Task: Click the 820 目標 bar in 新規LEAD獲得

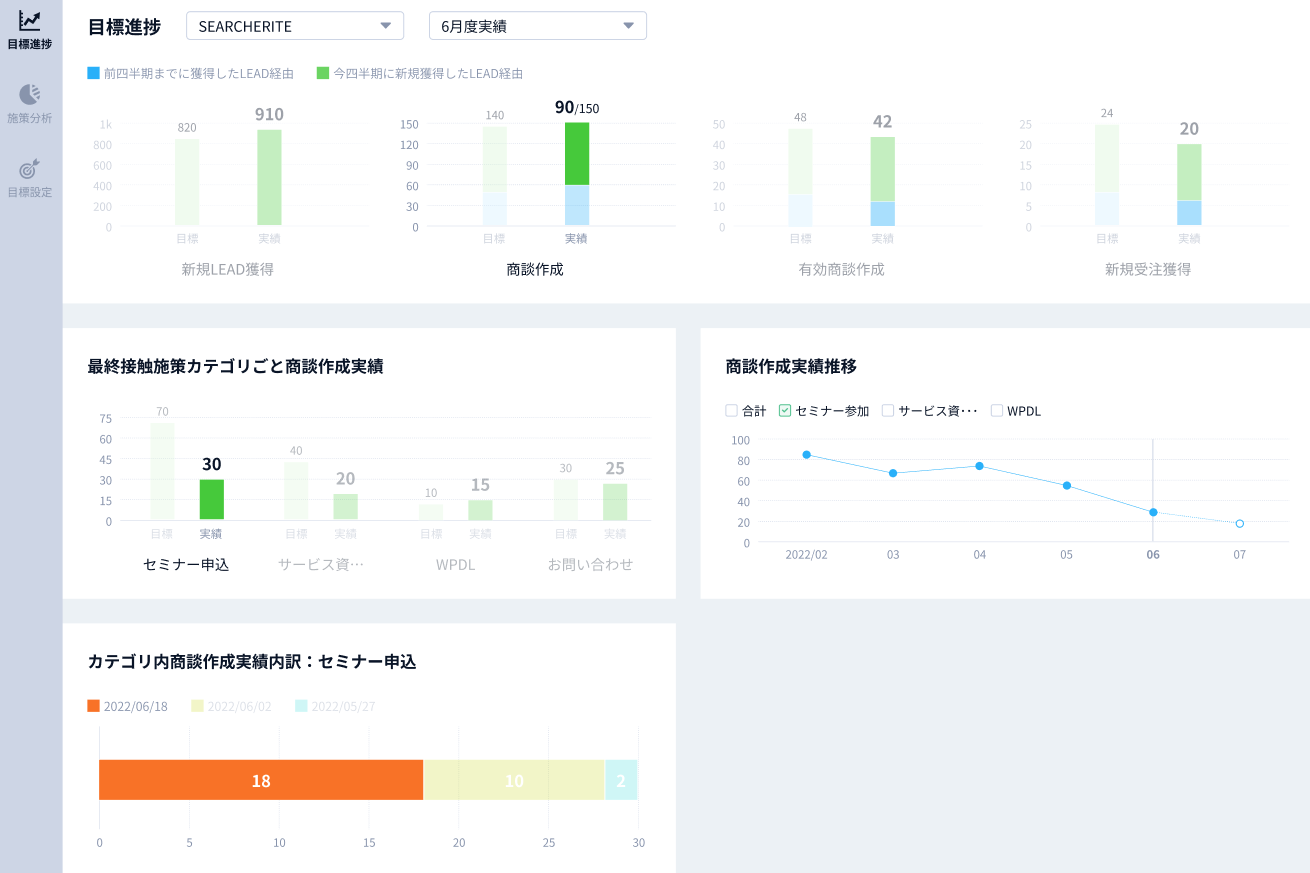Action: (x=187, y=182)
